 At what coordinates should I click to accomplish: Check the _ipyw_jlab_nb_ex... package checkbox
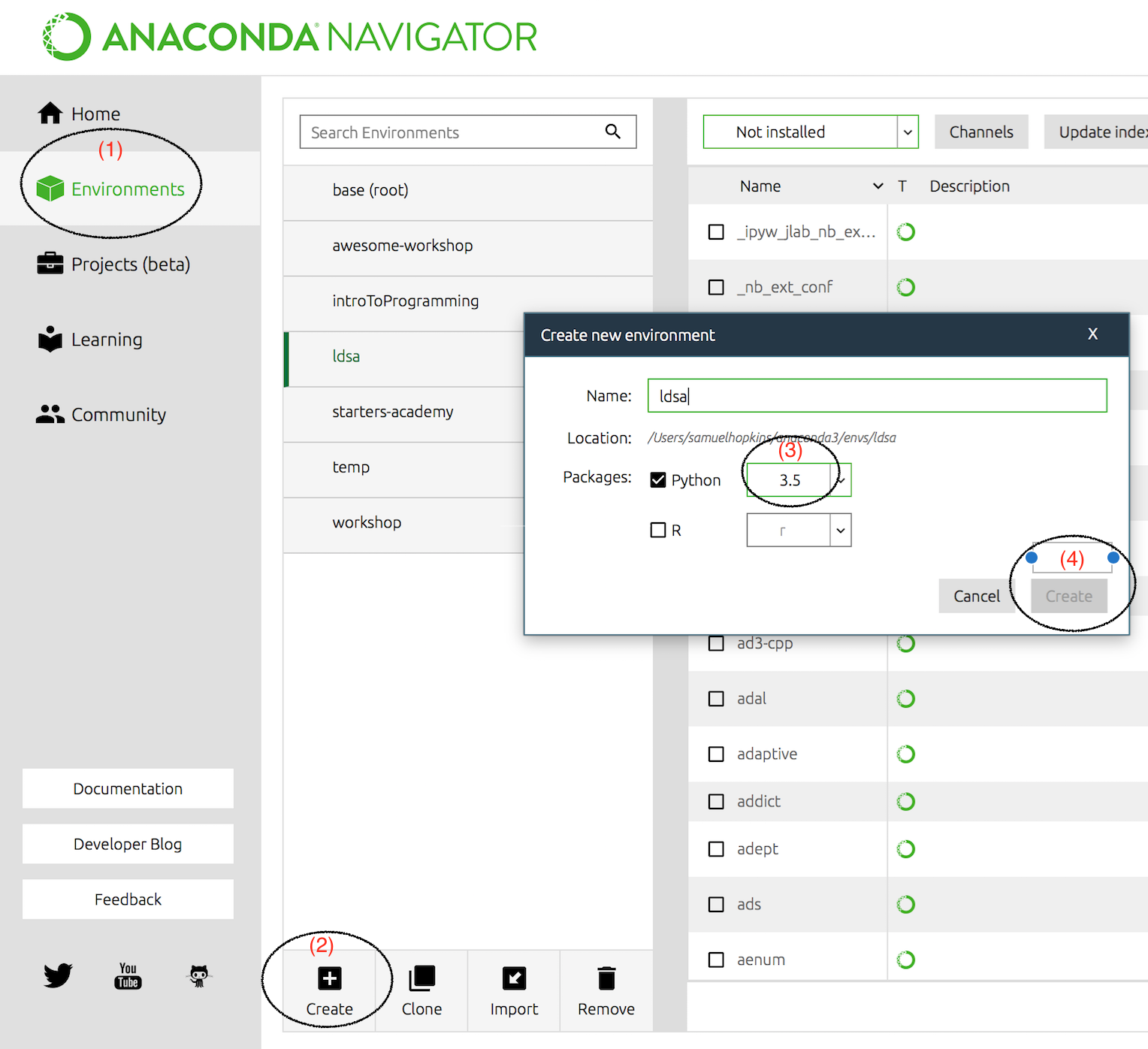point(717,232)
